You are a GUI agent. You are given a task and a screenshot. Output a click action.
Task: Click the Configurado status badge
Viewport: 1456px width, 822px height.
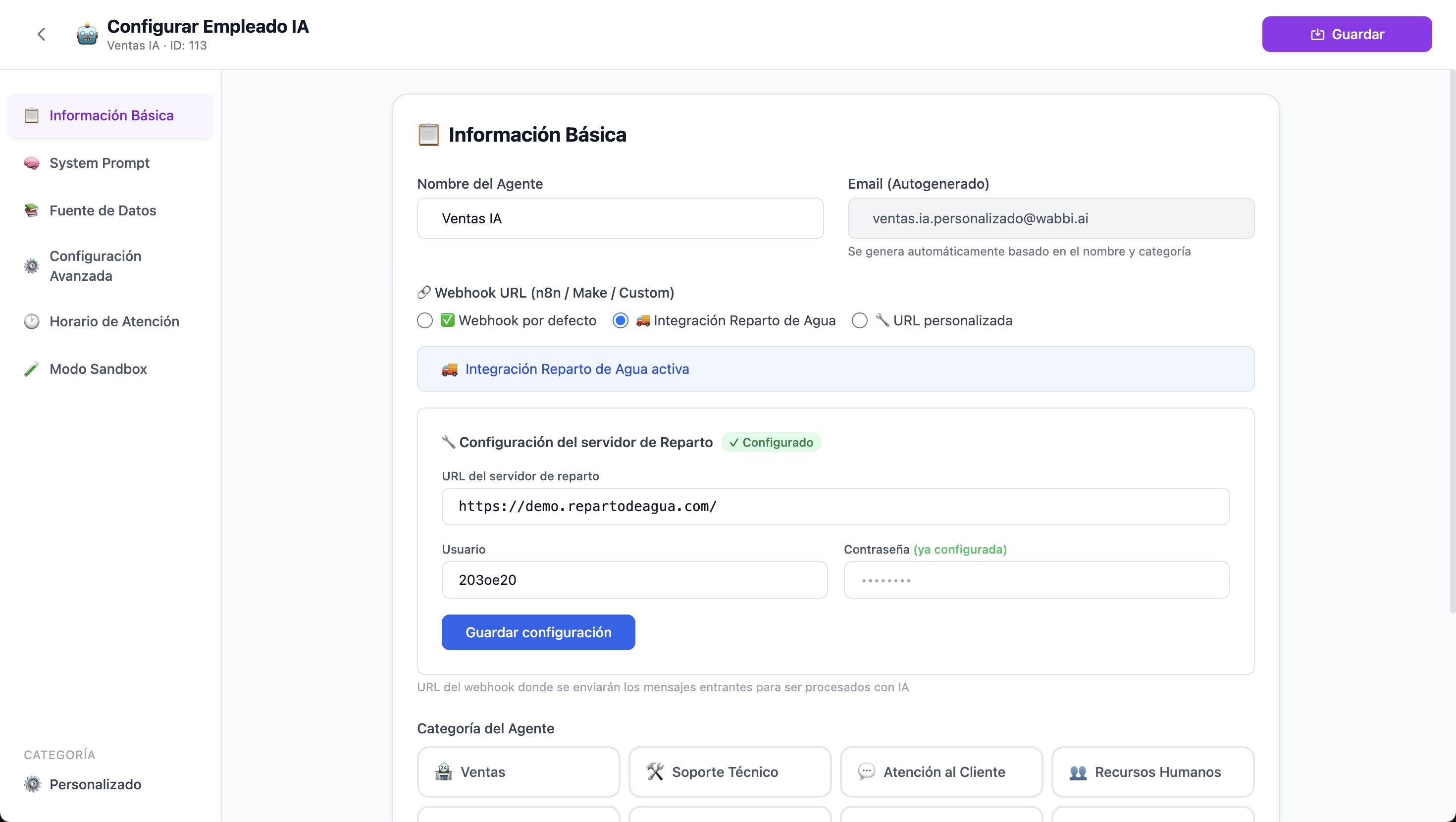coord(771,442)
